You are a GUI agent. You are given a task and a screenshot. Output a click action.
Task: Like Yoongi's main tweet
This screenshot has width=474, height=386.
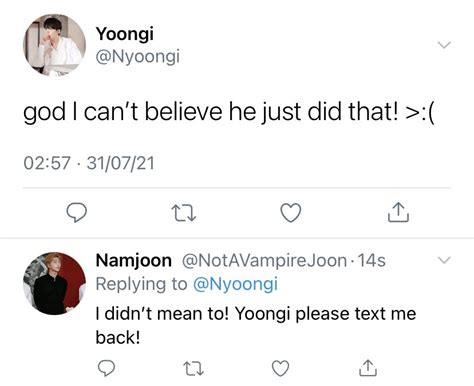(291, 212)
